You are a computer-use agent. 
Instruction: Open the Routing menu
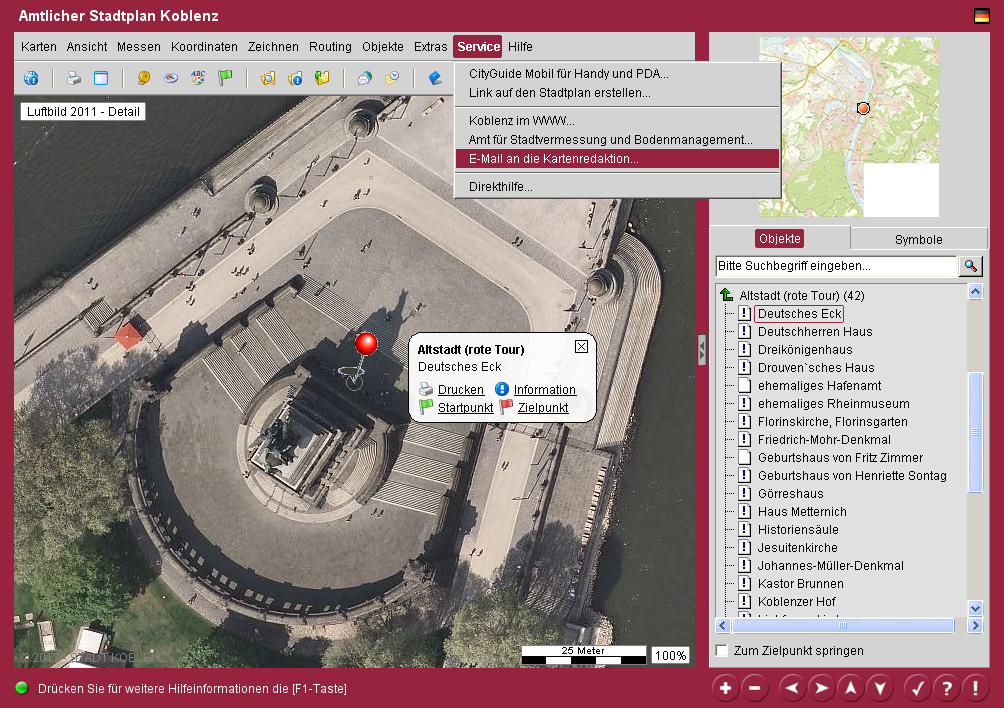330,47
